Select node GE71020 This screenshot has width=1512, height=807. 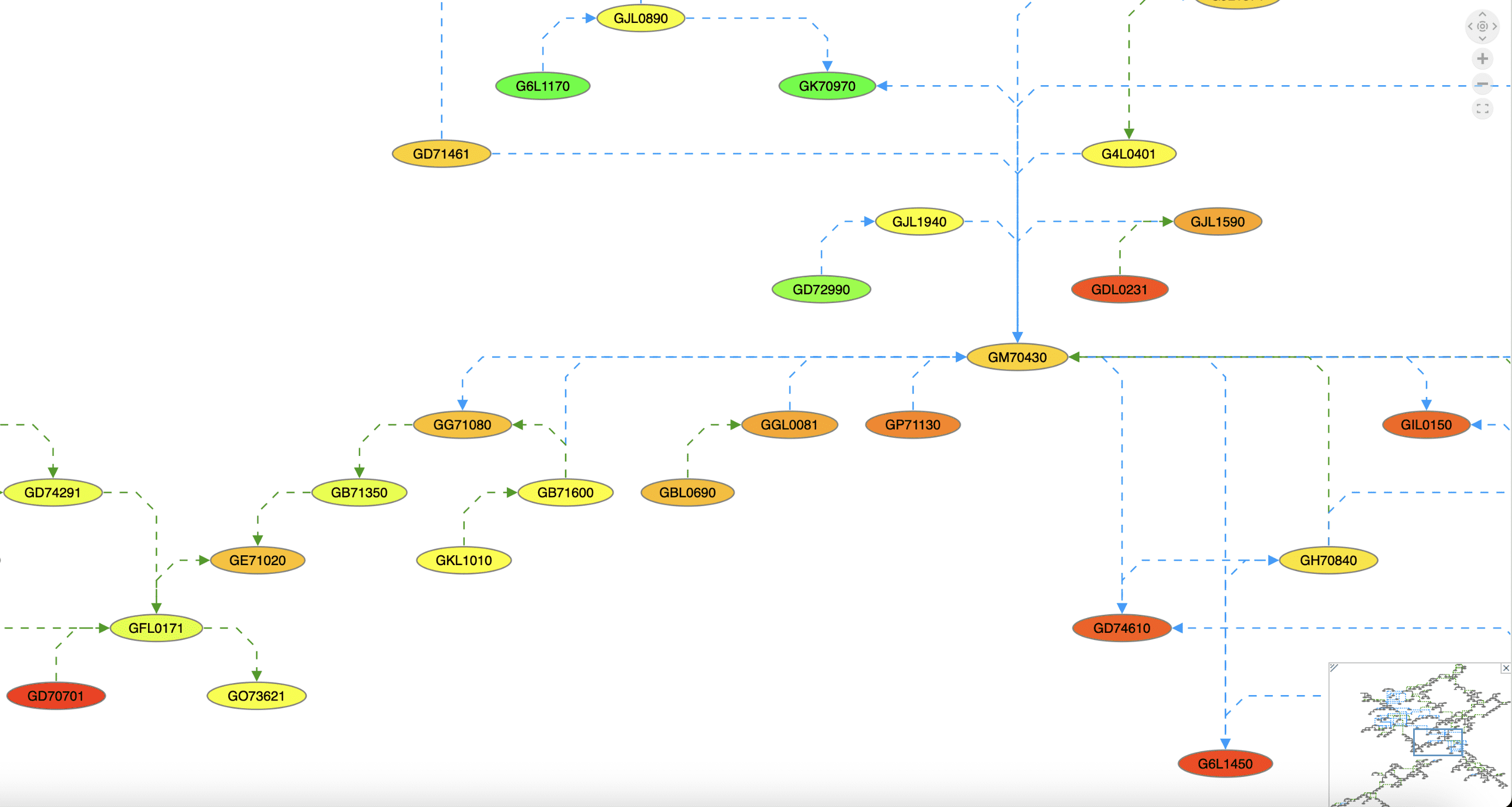tap(258, 560)
